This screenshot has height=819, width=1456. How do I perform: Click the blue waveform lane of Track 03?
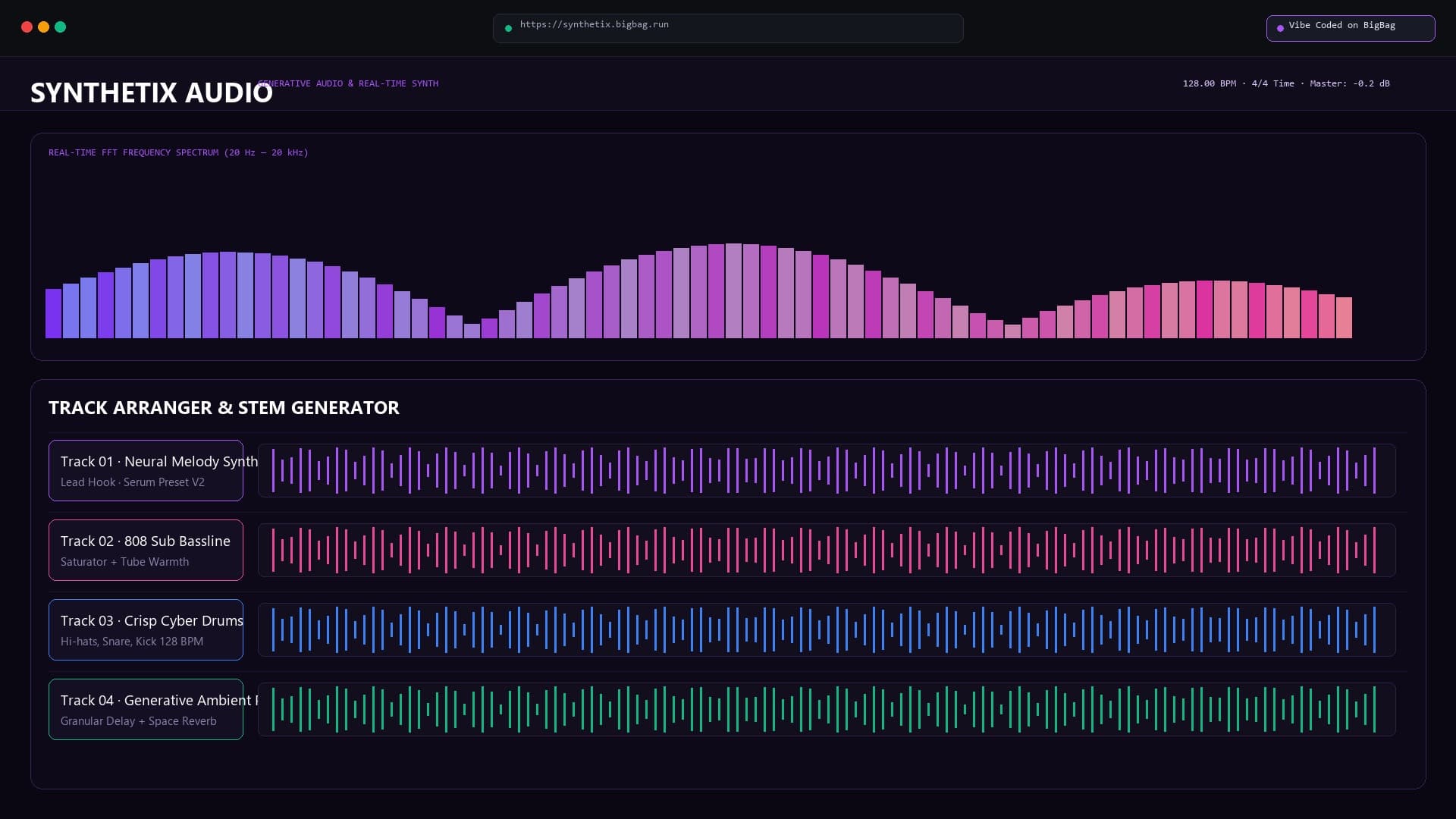[x=827, y=629]
